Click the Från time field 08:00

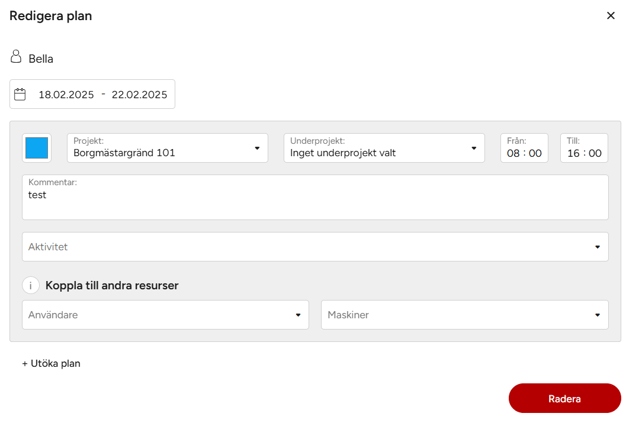[524, 148]
